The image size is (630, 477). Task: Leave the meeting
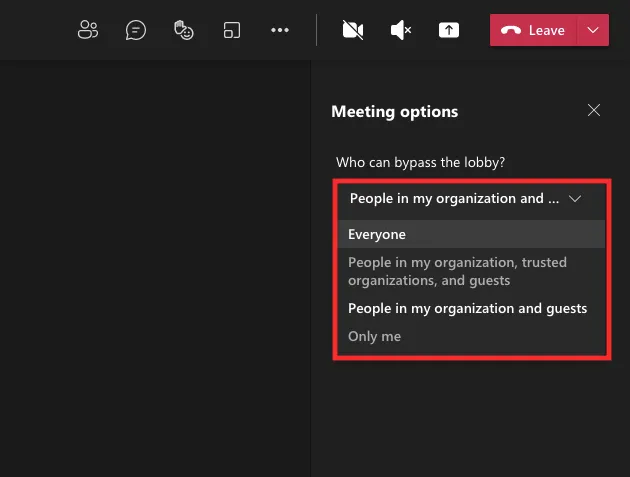[534, 30]
